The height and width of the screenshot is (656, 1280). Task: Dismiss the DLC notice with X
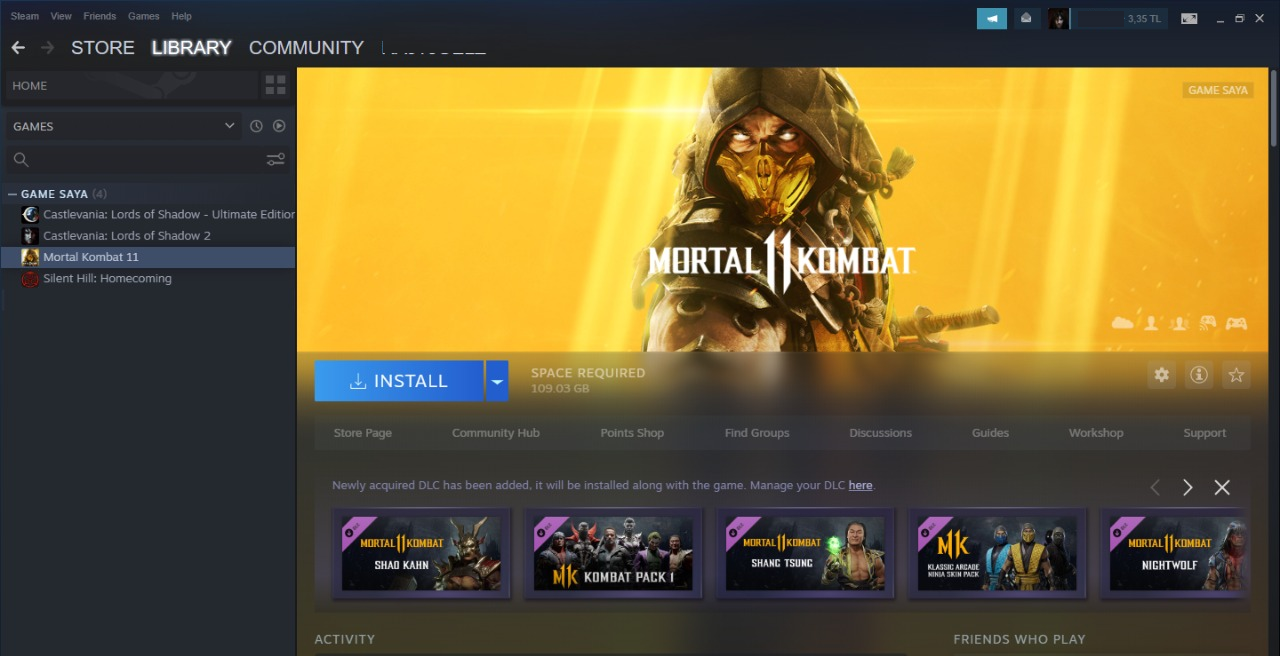[1222, 487]
